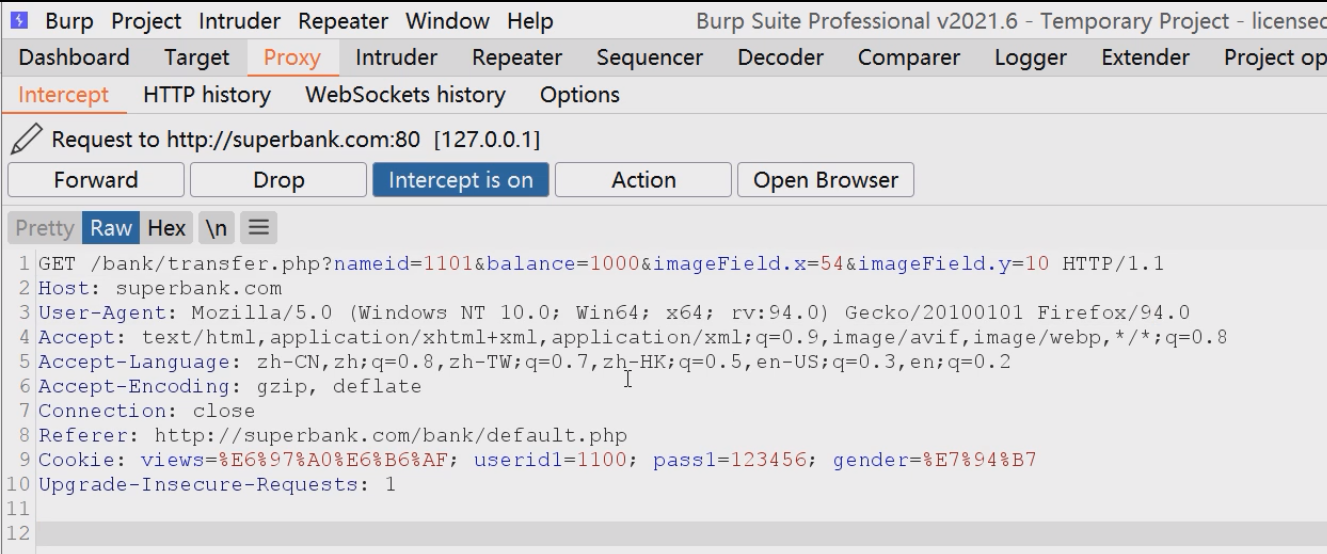Drop the intercepted request
The width and height of the screenshot is (1327, 554).
click(x=278, y=180)
